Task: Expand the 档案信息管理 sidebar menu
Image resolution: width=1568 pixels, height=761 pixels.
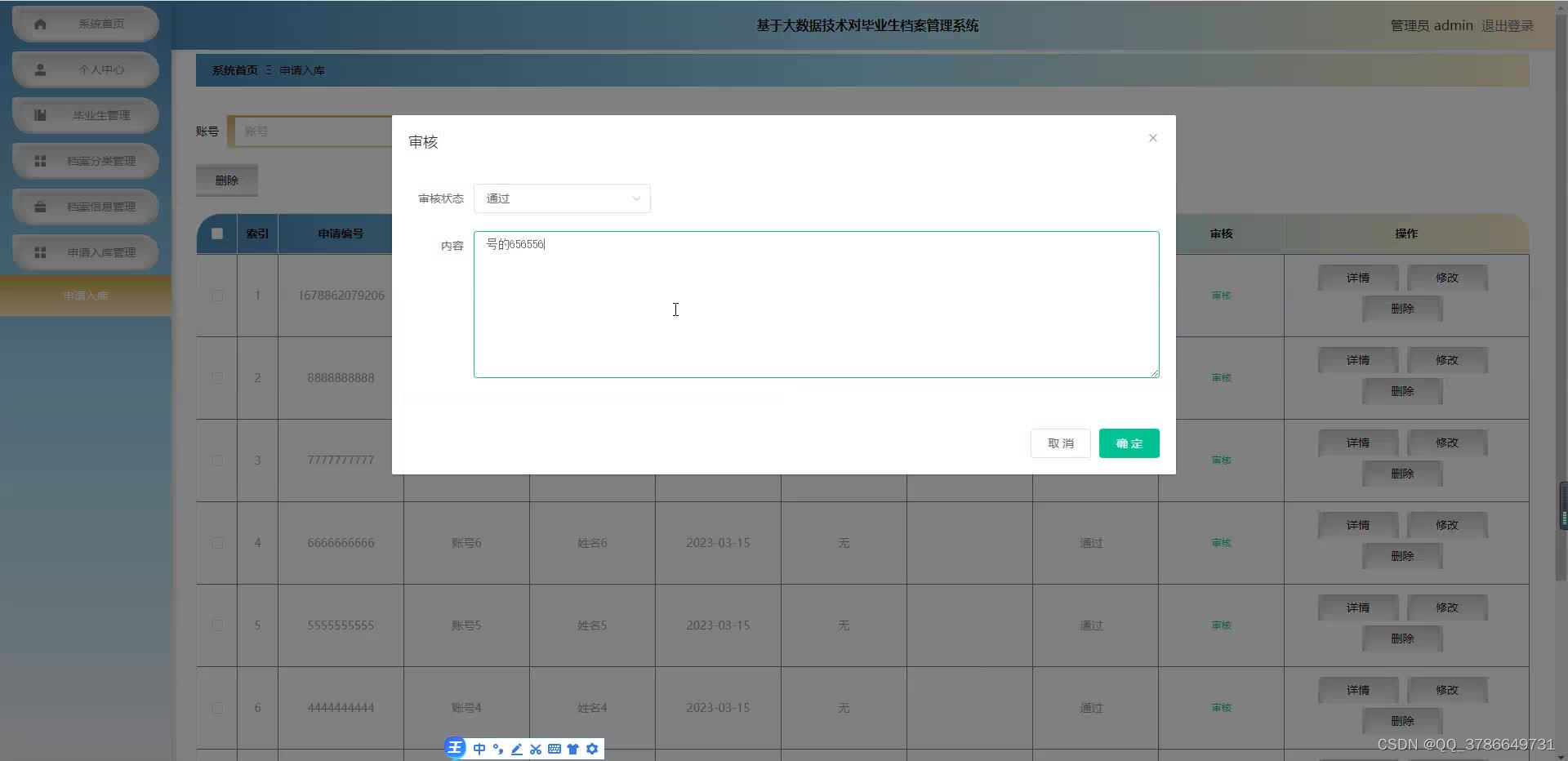Action: click(x=85, y=207)
